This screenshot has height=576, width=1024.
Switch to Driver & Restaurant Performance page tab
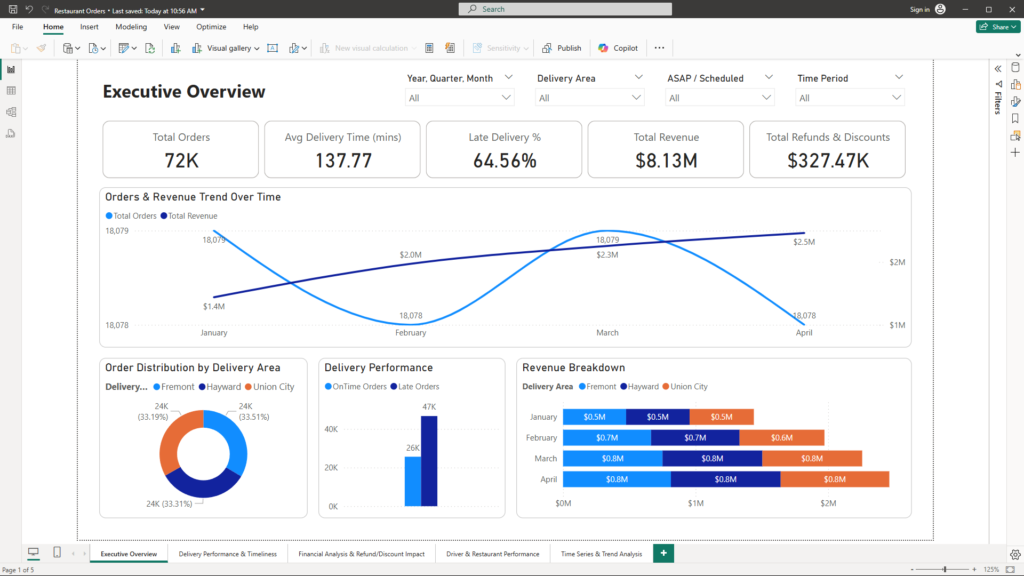pos(493,553)
